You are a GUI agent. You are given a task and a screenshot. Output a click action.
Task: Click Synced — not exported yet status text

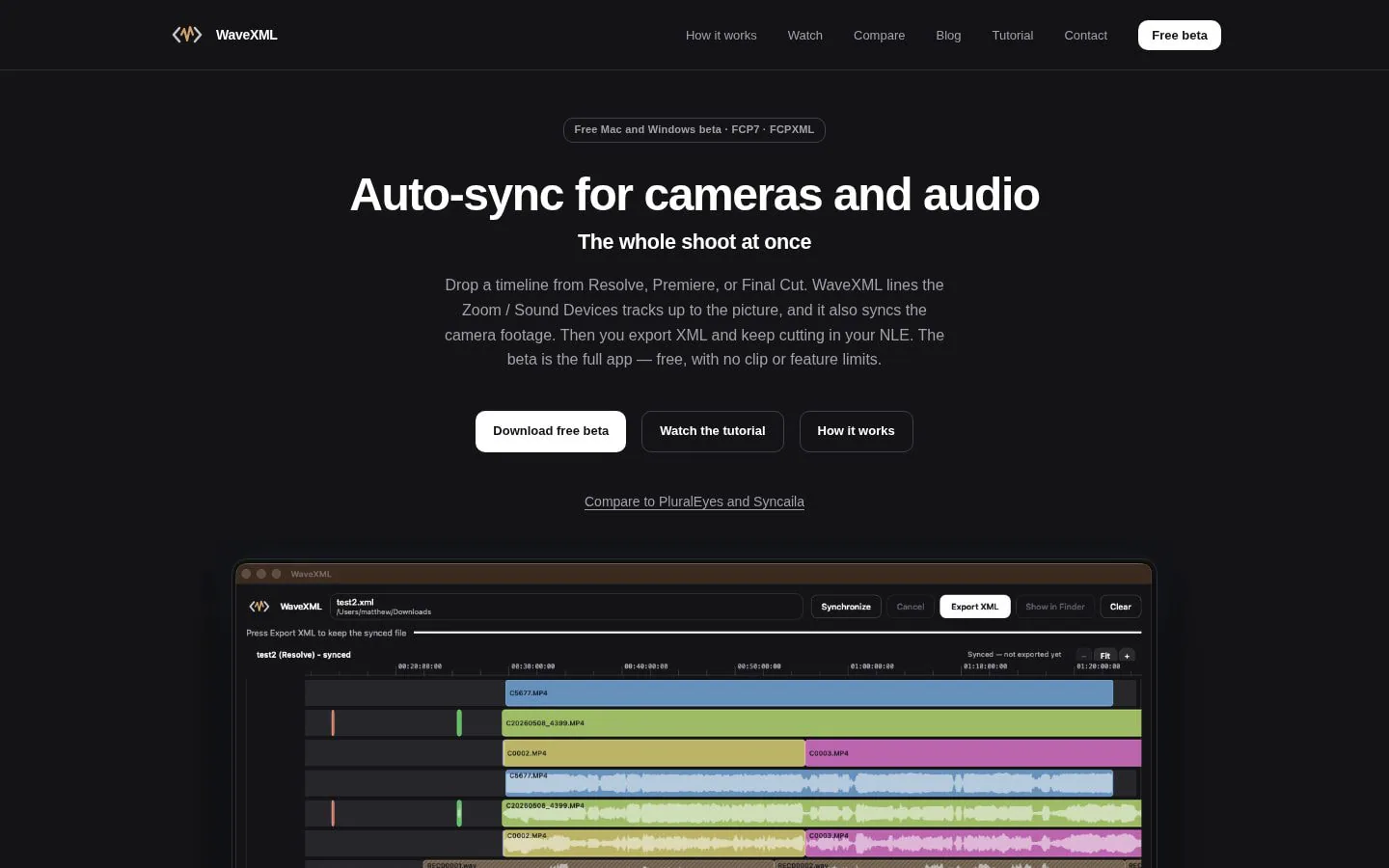(x=1014, y=655)
